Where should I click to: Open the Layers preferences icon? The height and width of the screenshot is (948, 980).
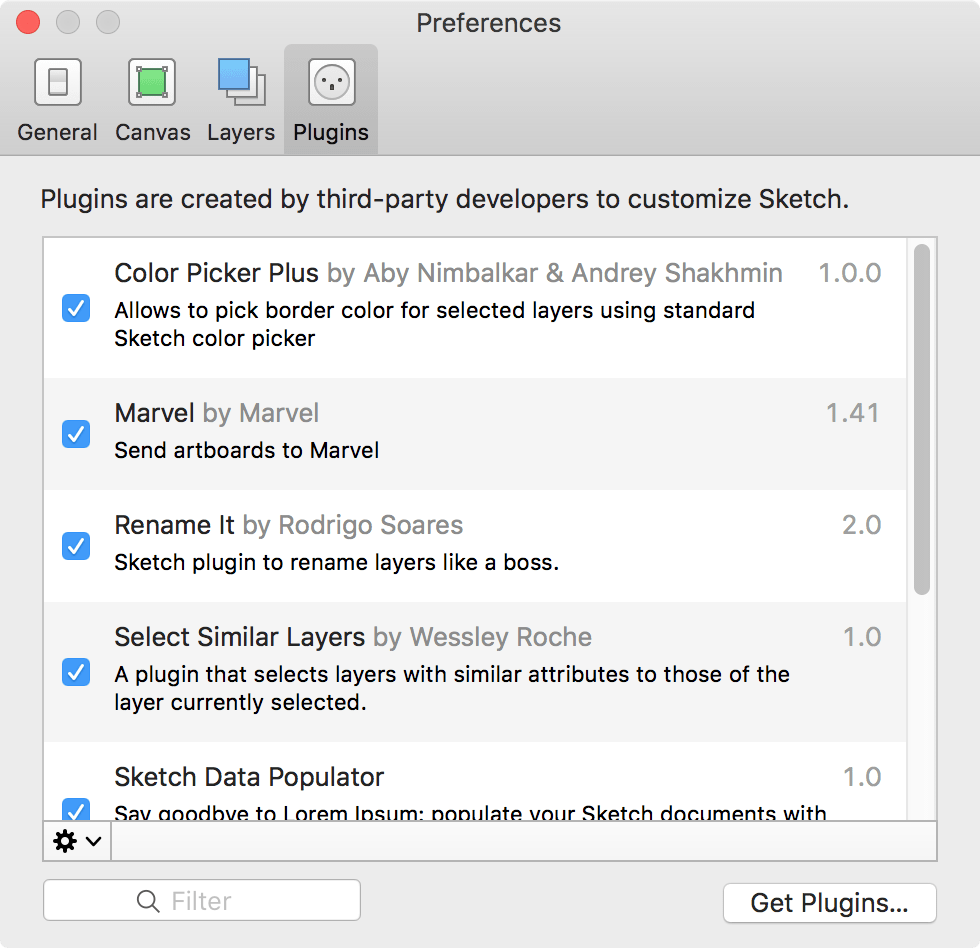(x=241, y=82)
